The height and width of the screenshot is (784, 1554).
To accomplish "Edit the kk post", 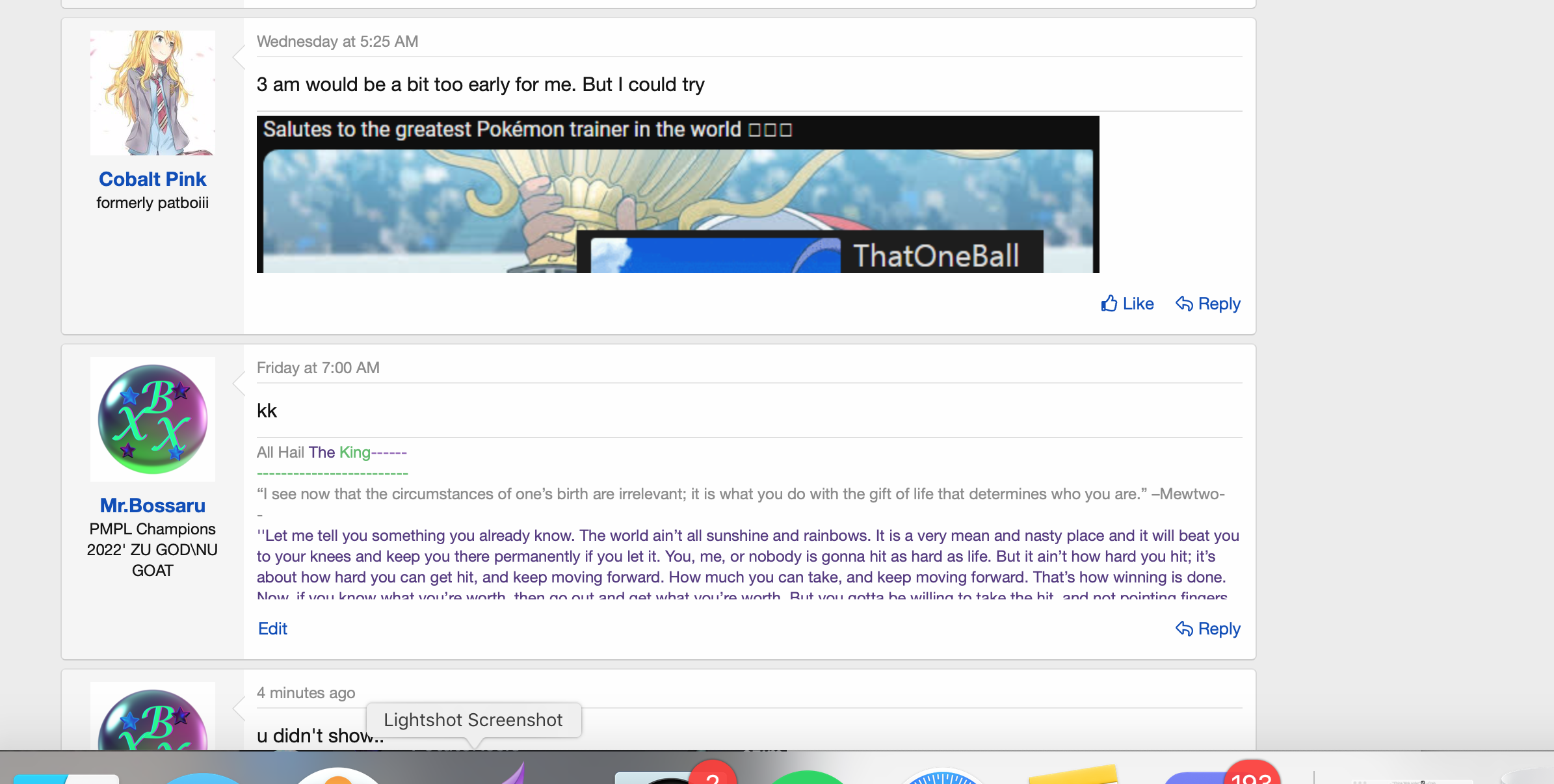I will click(272, 629).
